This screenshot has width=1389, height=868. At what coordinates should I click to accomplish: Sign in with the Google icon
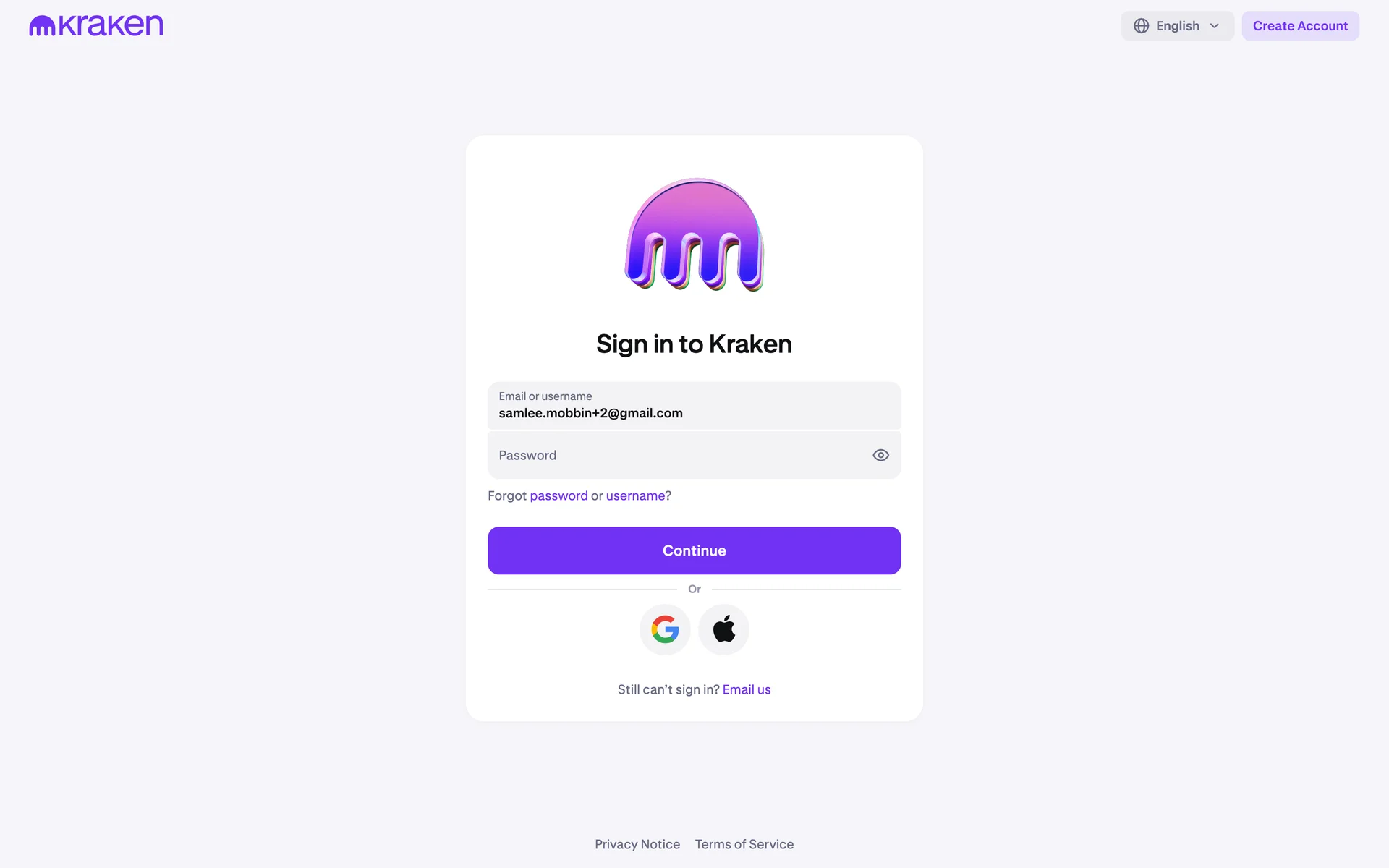[665, 629]
